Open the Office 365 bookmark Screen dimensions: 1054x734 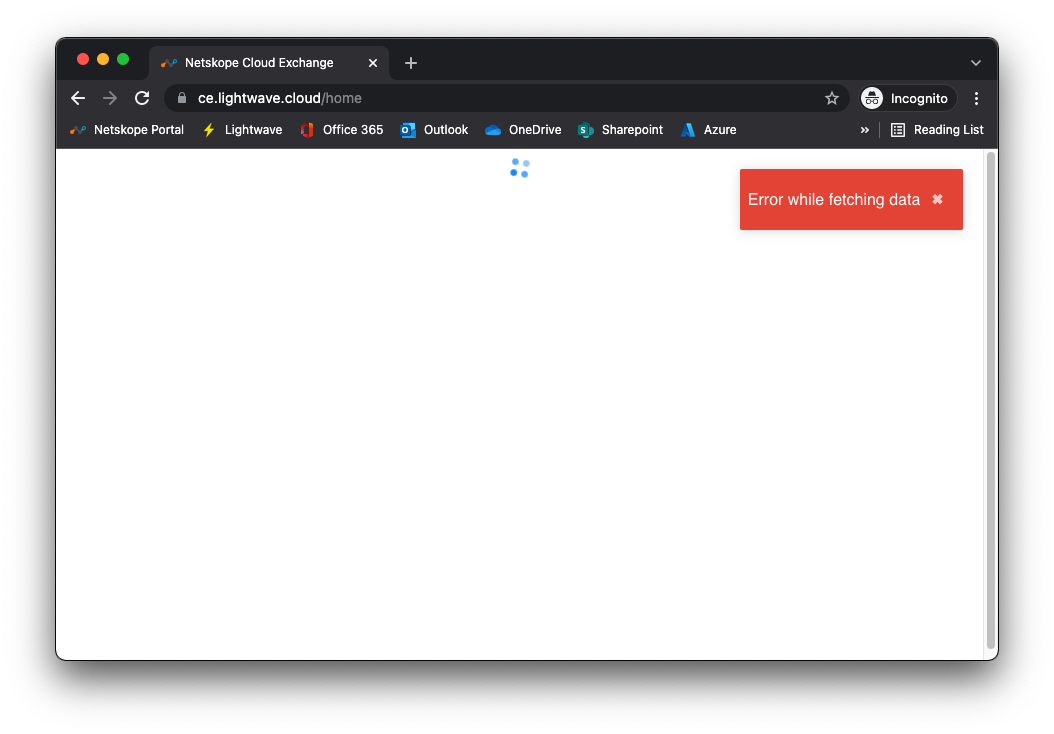(x=342, y=130)
